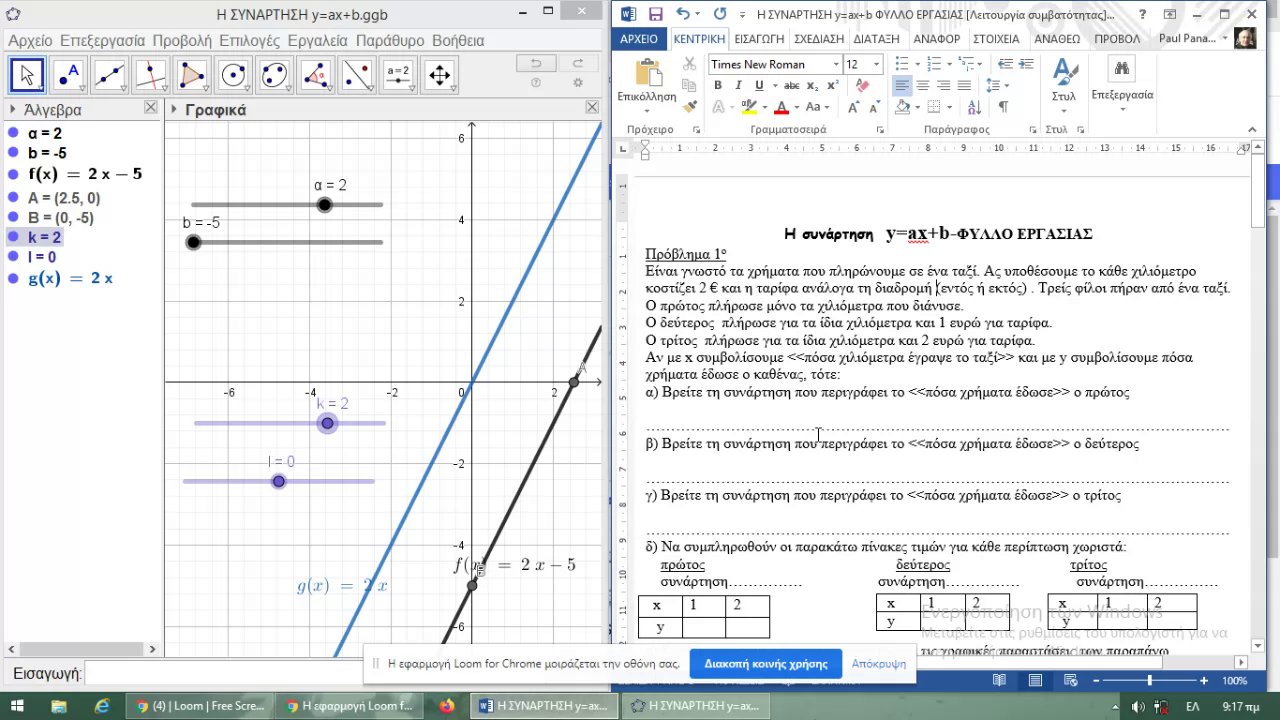Screen dimensions: 1280x720
Task: Expand the Άλγεβρα panel arrow
Action: coord(12,110)
